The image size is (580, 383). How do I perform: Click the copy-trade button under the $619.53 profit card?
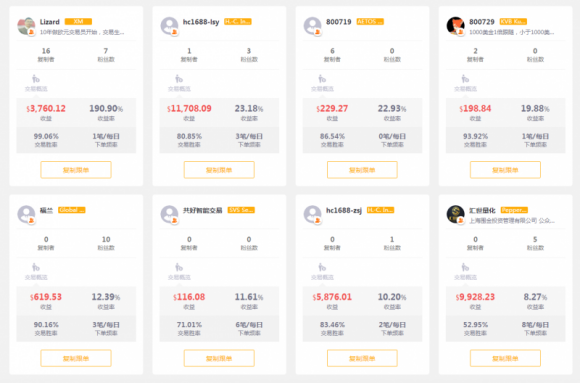(76, 358)
